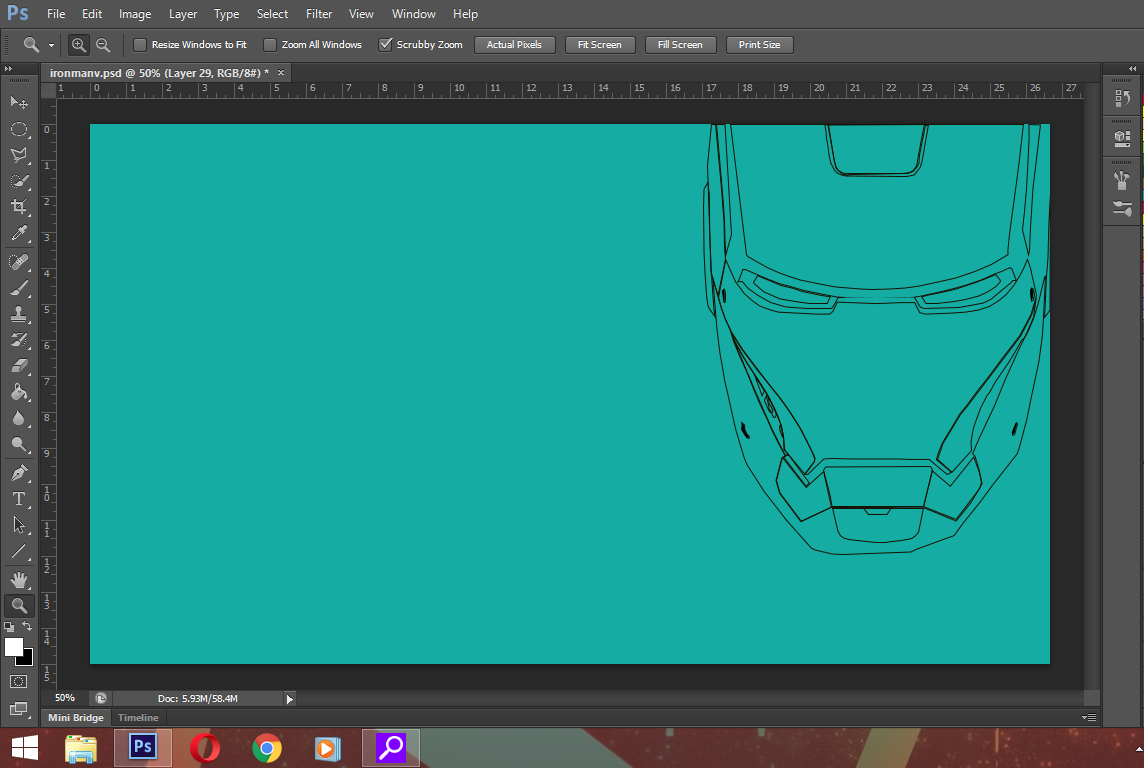Select the Brush tool
This screenshot has width=1144, height=768.
[x=19, y=288]
